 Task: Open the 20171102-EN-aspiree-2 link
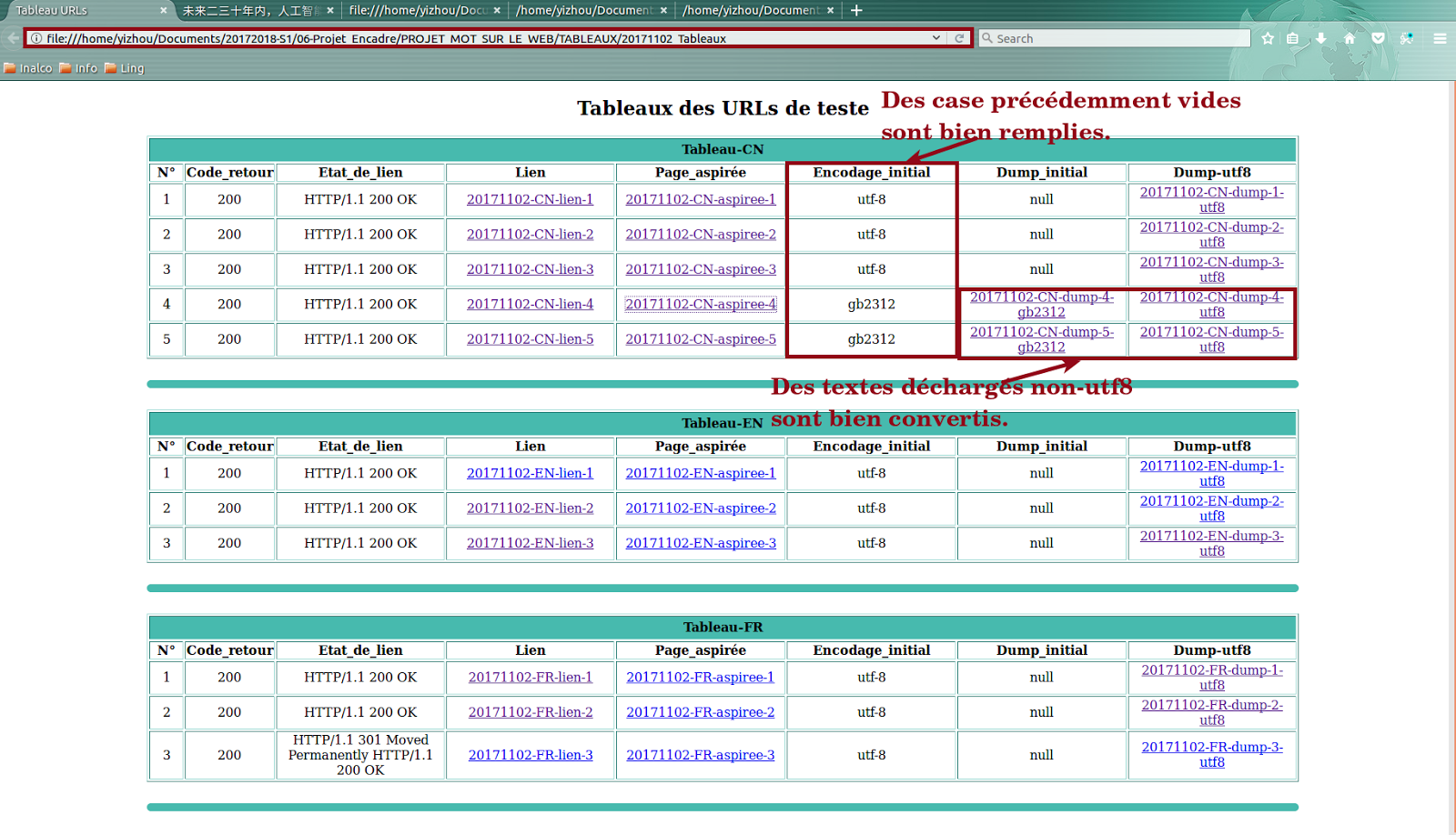click(x=700, y=508)
